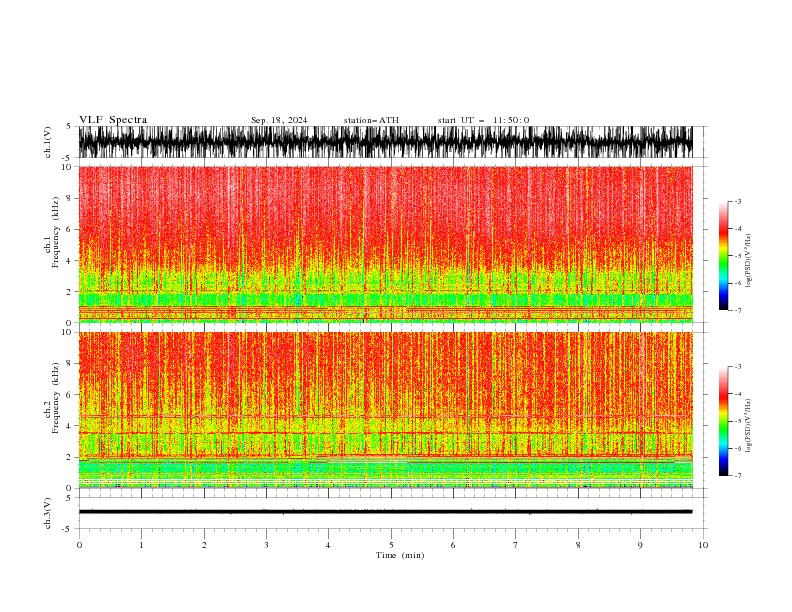The image size is (792, 612).
Task: Click the ch.1 colorbar PSD label
Action: coord(749,261)
